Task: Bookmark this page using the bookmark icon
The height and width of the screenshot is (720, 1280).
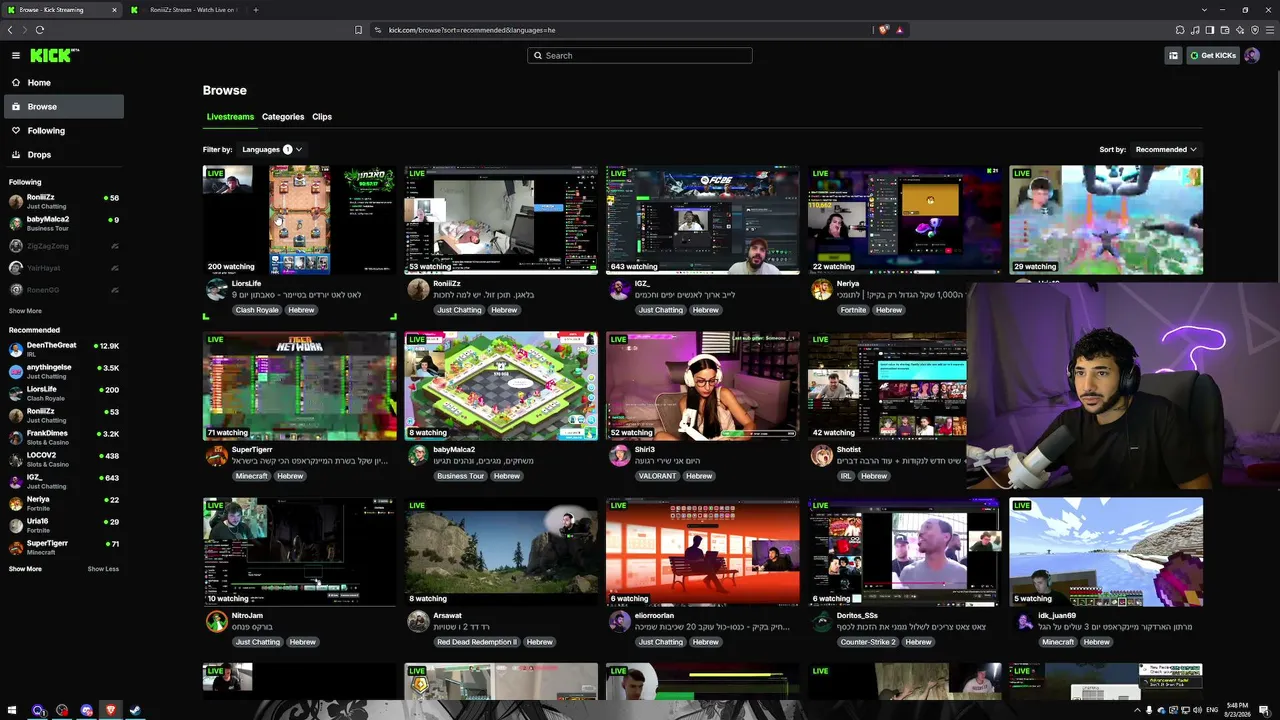Action: click(358, 30)
